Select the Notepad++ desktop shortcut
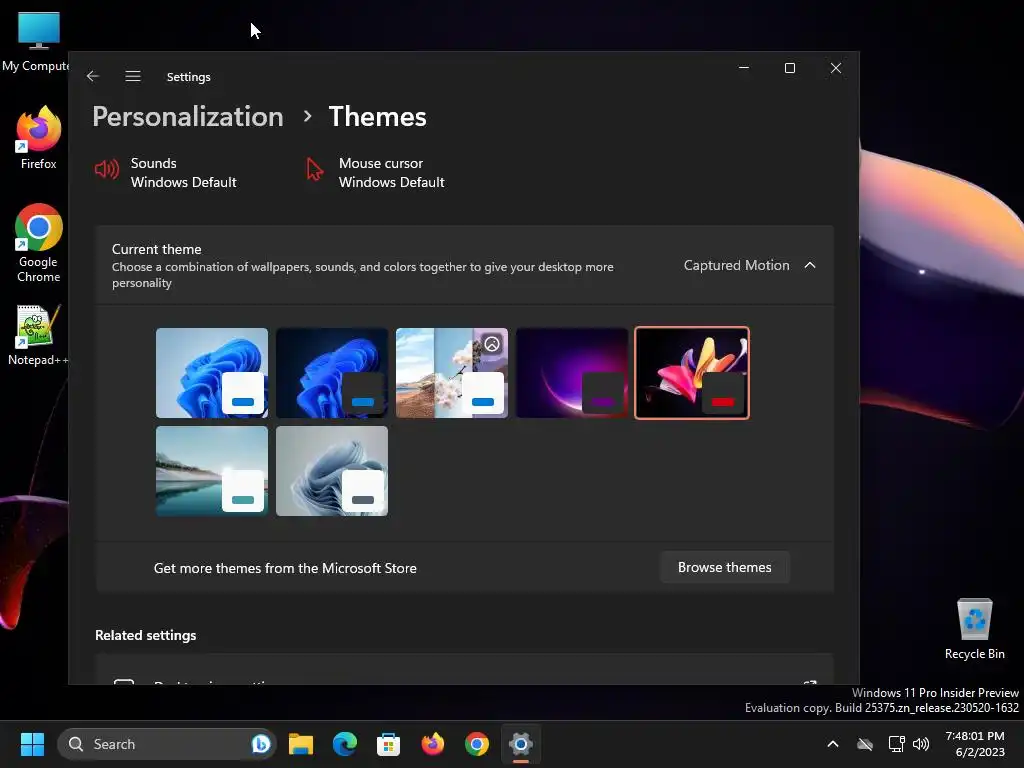1024x768 pixels. 39,335
